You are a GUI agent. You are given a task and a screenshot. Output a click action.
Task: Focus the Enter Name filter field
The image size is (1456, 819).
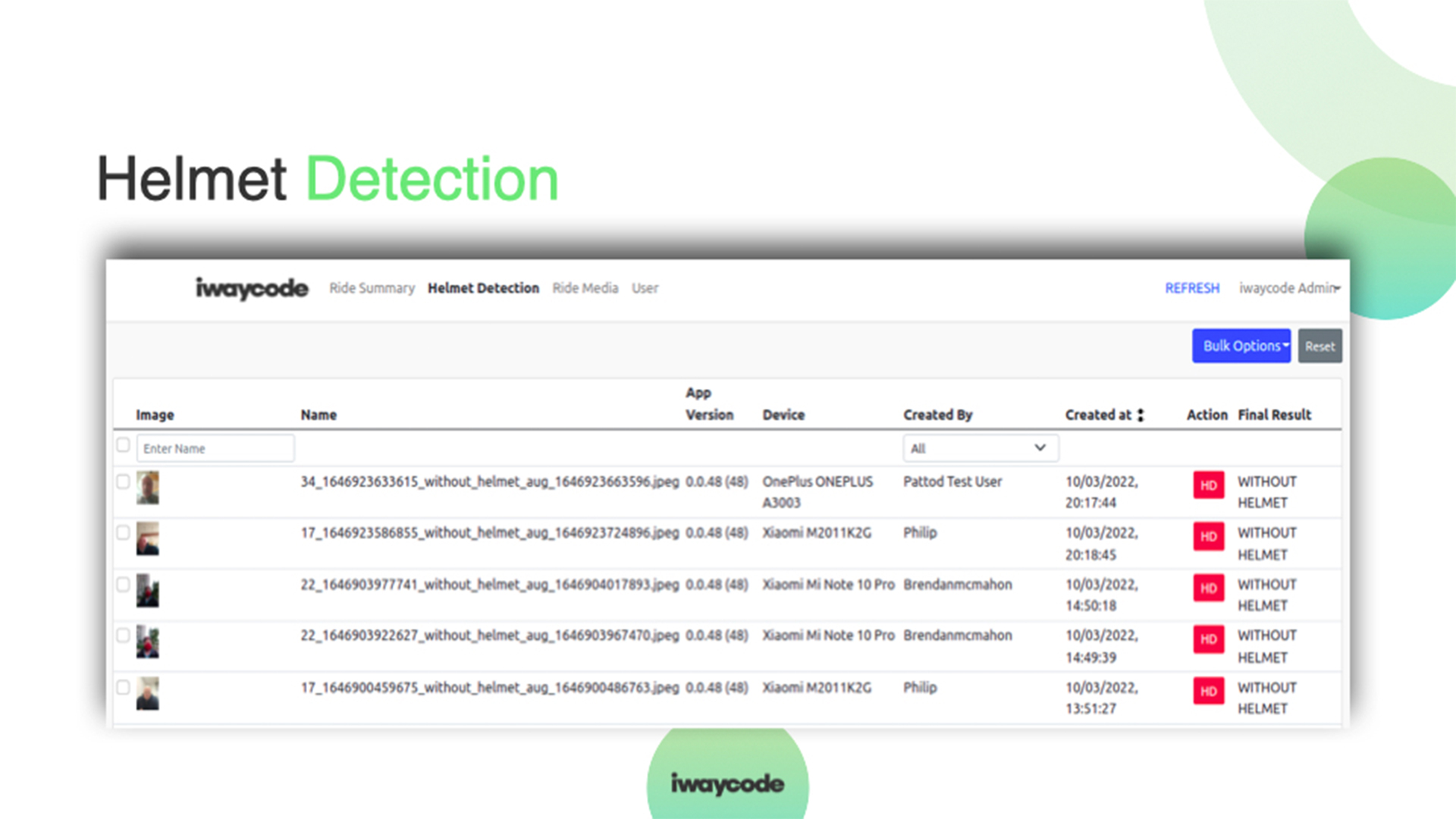(215, 448)
